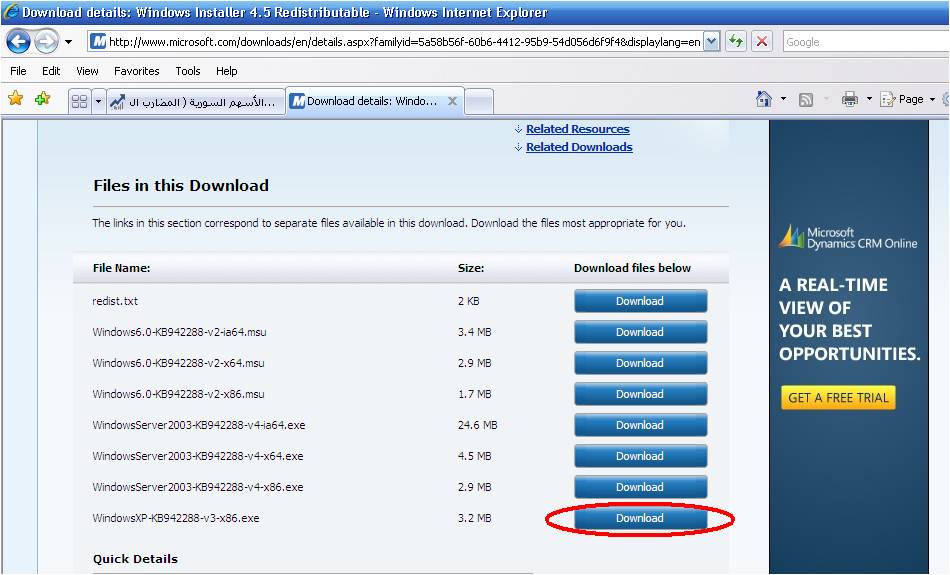Viewport: 950px width, 575px height.
Task: Download Windows6.0-KB942288-v2-x64.msu
Action: pyautogui.click(x=640, y=363)
